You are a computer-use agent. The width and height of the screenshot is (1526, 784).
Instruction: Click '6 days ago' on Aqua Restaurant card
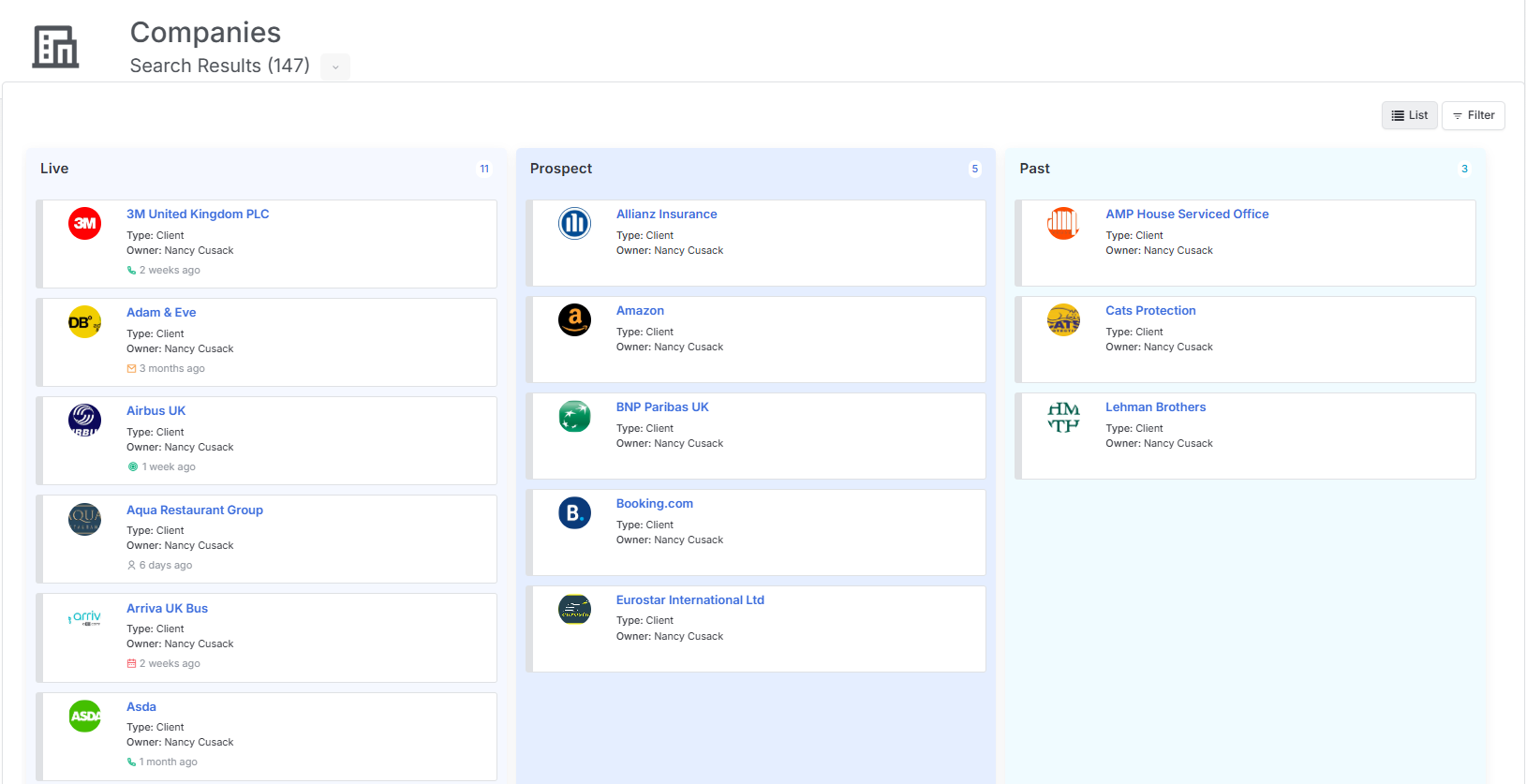click(166, 566)
